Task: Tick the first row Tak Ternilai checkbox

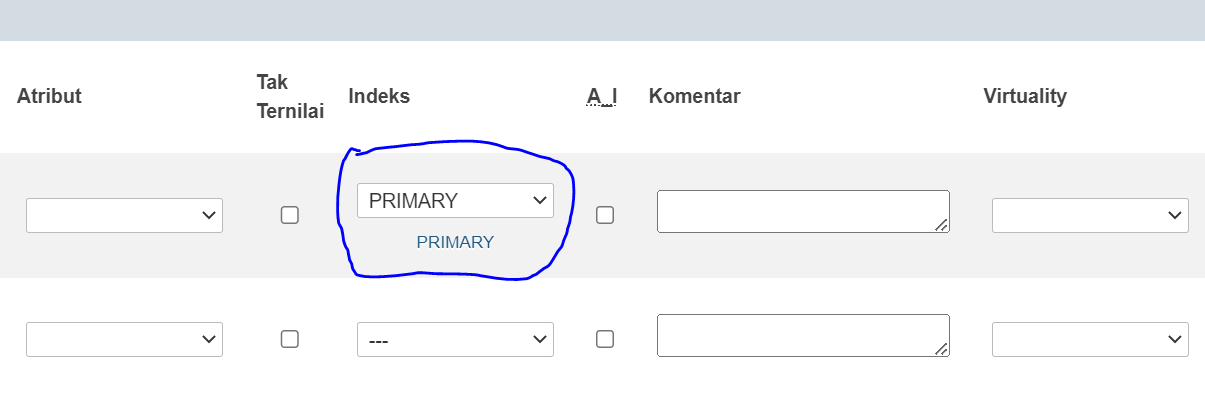Action: tap(290, 215)
